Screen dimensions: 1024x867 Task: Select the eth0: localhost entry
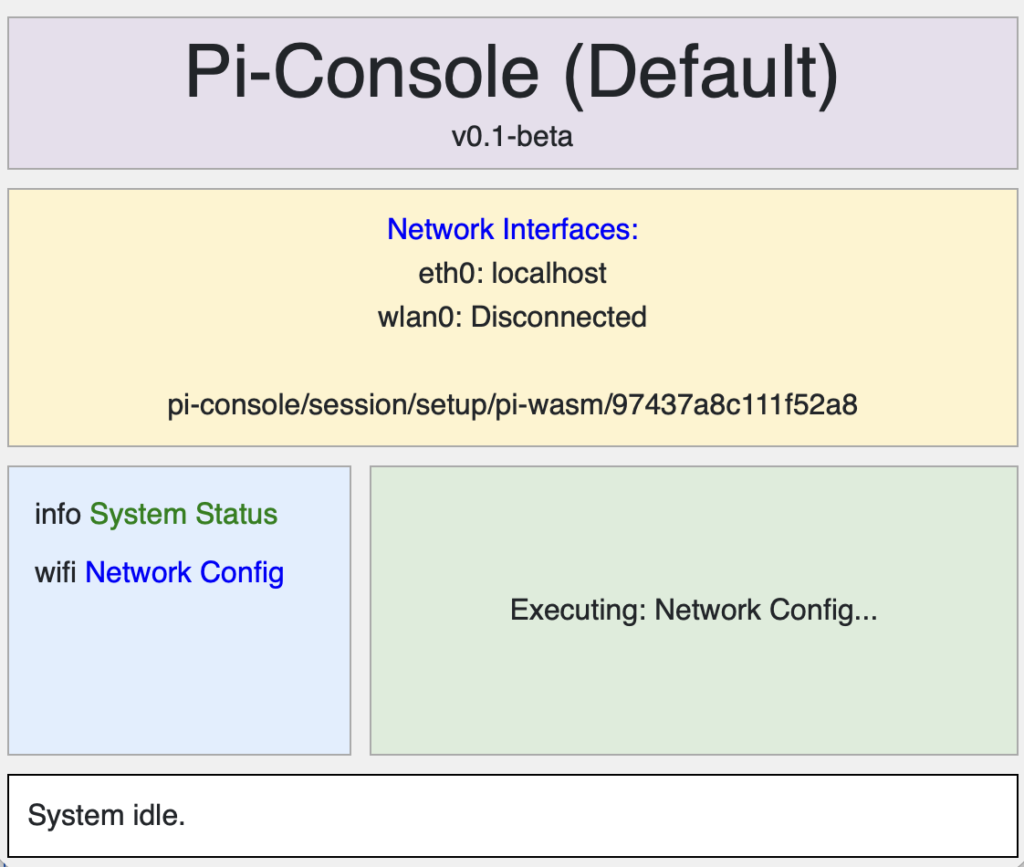tap(512, 273)
